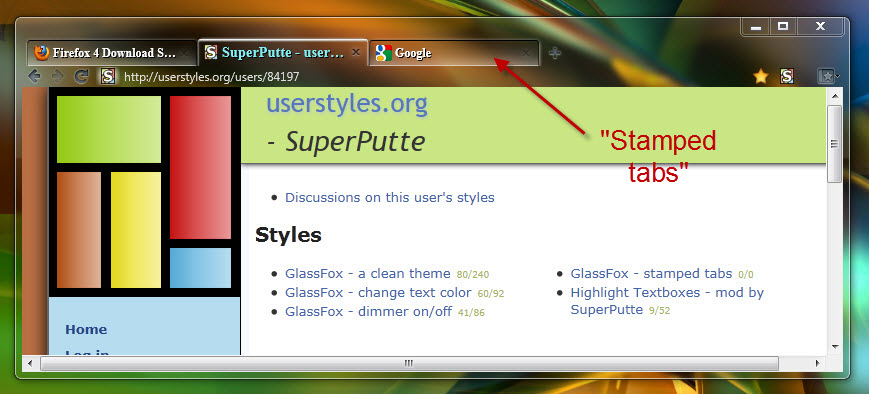Click the vertical scrollbar down arrow
This screenshot has width=869, height=394.
(835, 347)
